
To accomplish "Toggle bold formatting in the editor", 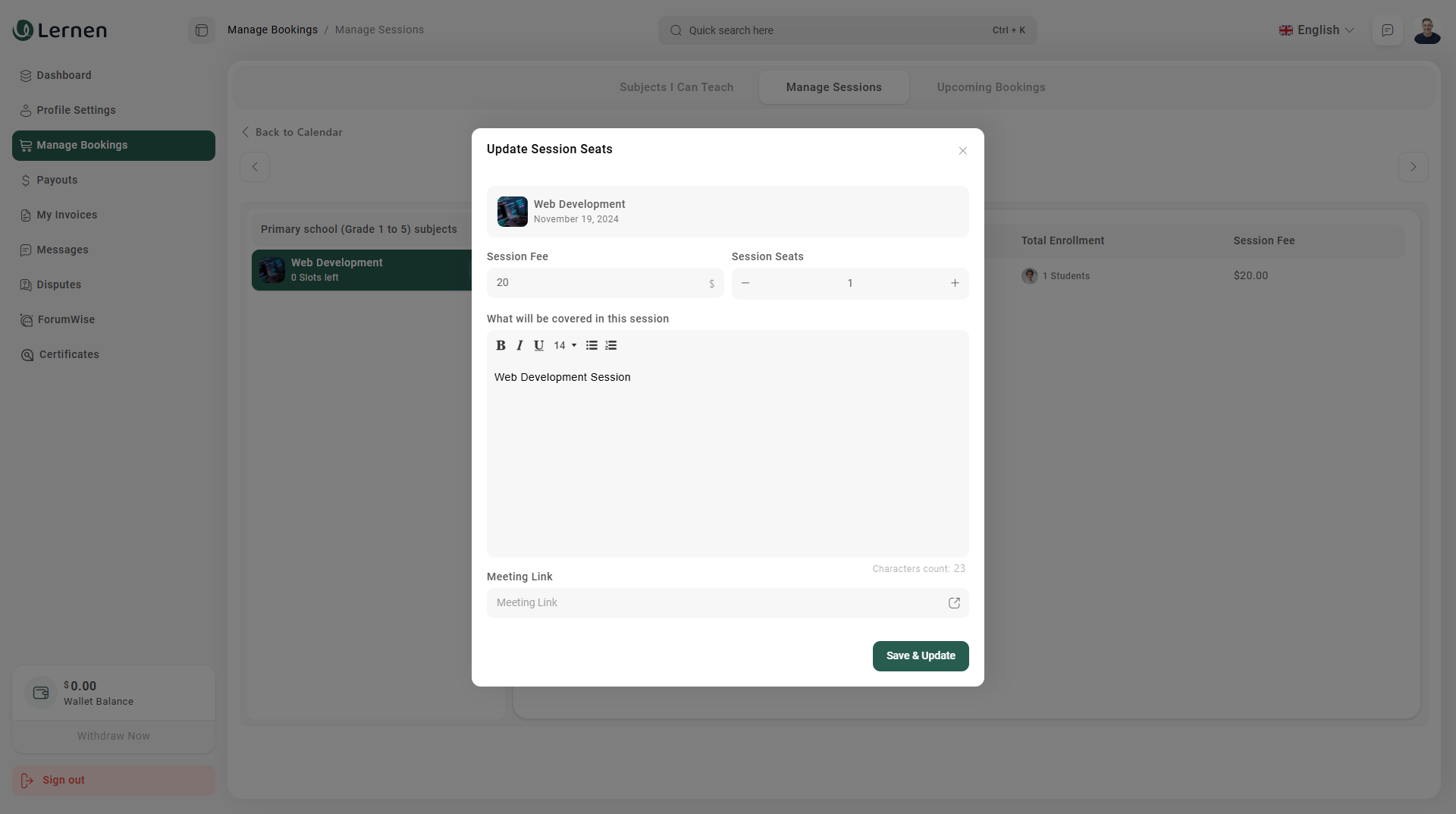I will point(500,345).
